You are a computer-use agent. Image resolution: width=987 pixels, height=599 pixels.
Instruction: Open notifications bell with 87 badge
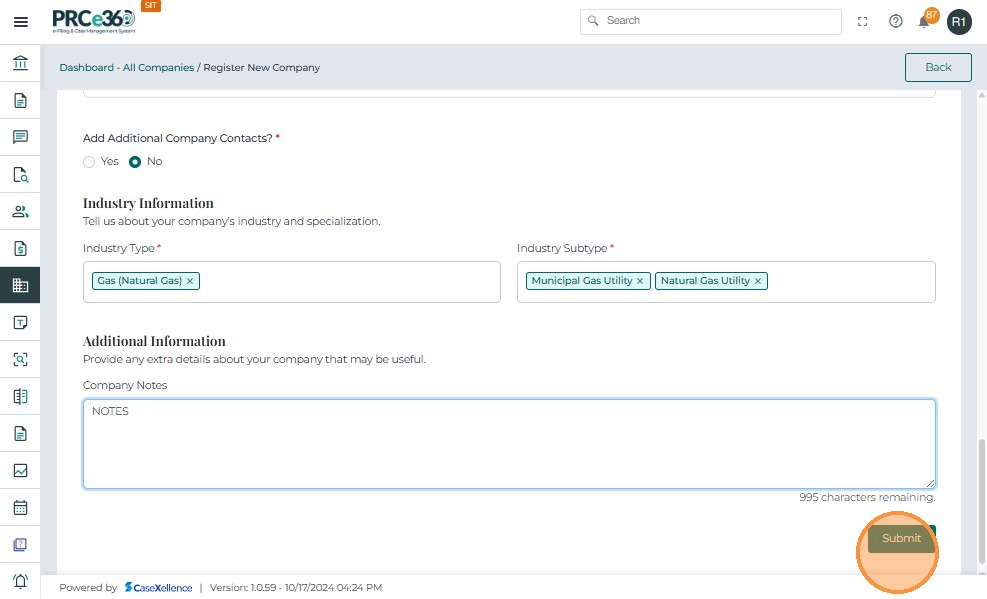(925, 22)
